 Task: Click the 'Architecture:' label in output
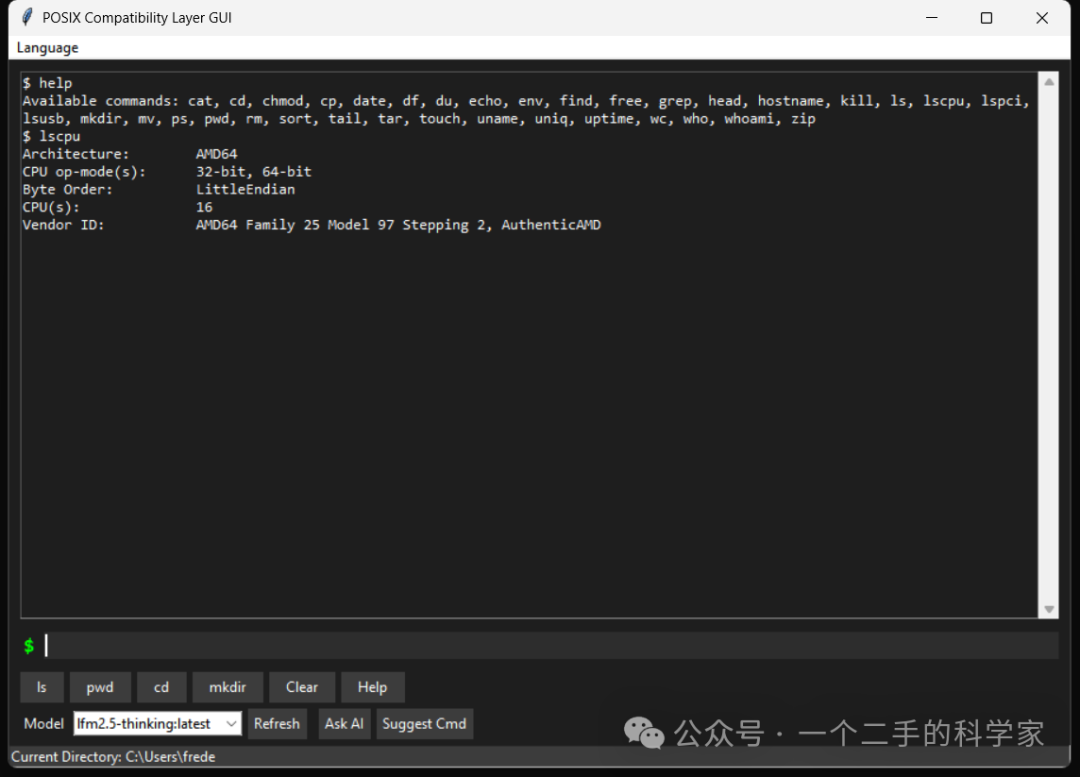tap(76, 154)
